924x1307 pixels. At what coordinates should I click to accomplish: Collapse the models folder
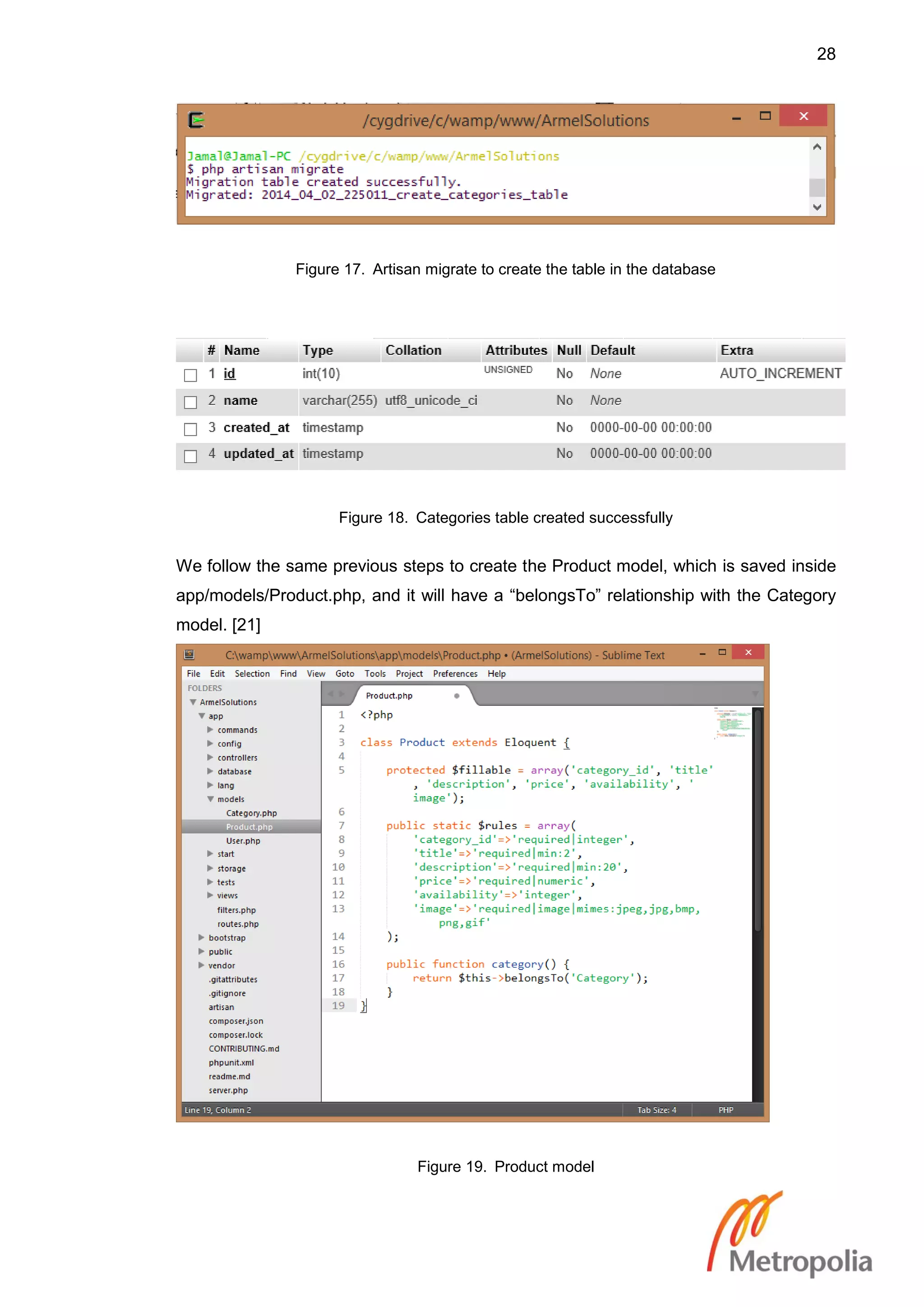pyautogui.click(x=211, y=799)
